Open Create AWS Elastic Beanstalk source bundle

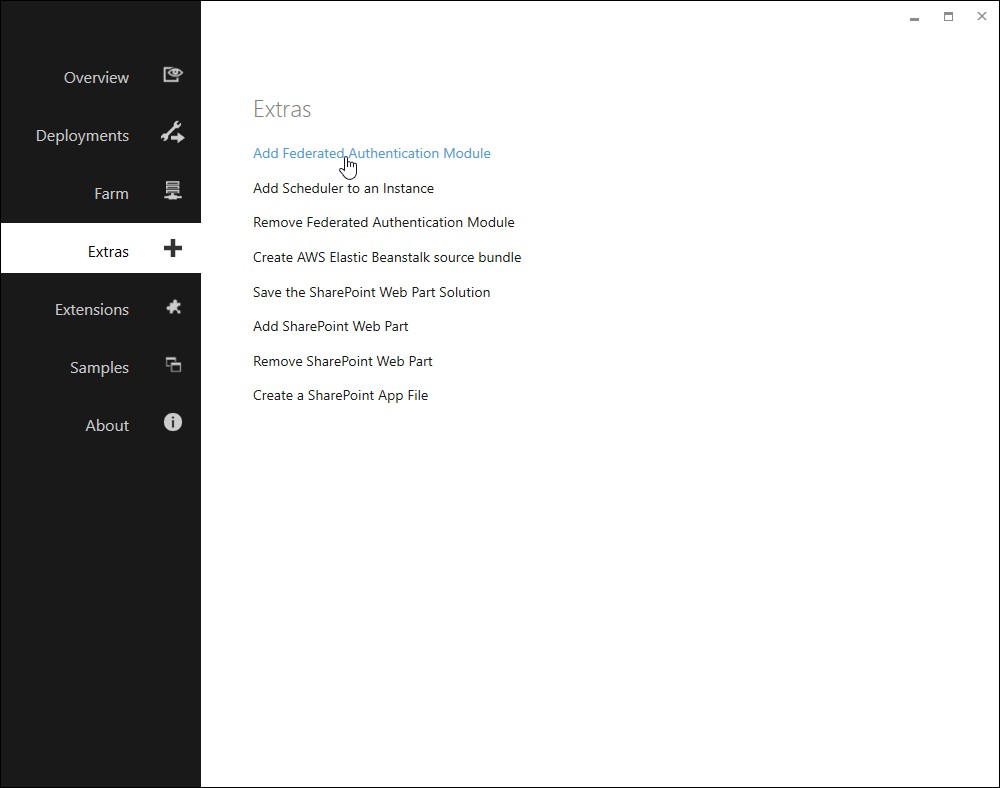click(387, 257)
